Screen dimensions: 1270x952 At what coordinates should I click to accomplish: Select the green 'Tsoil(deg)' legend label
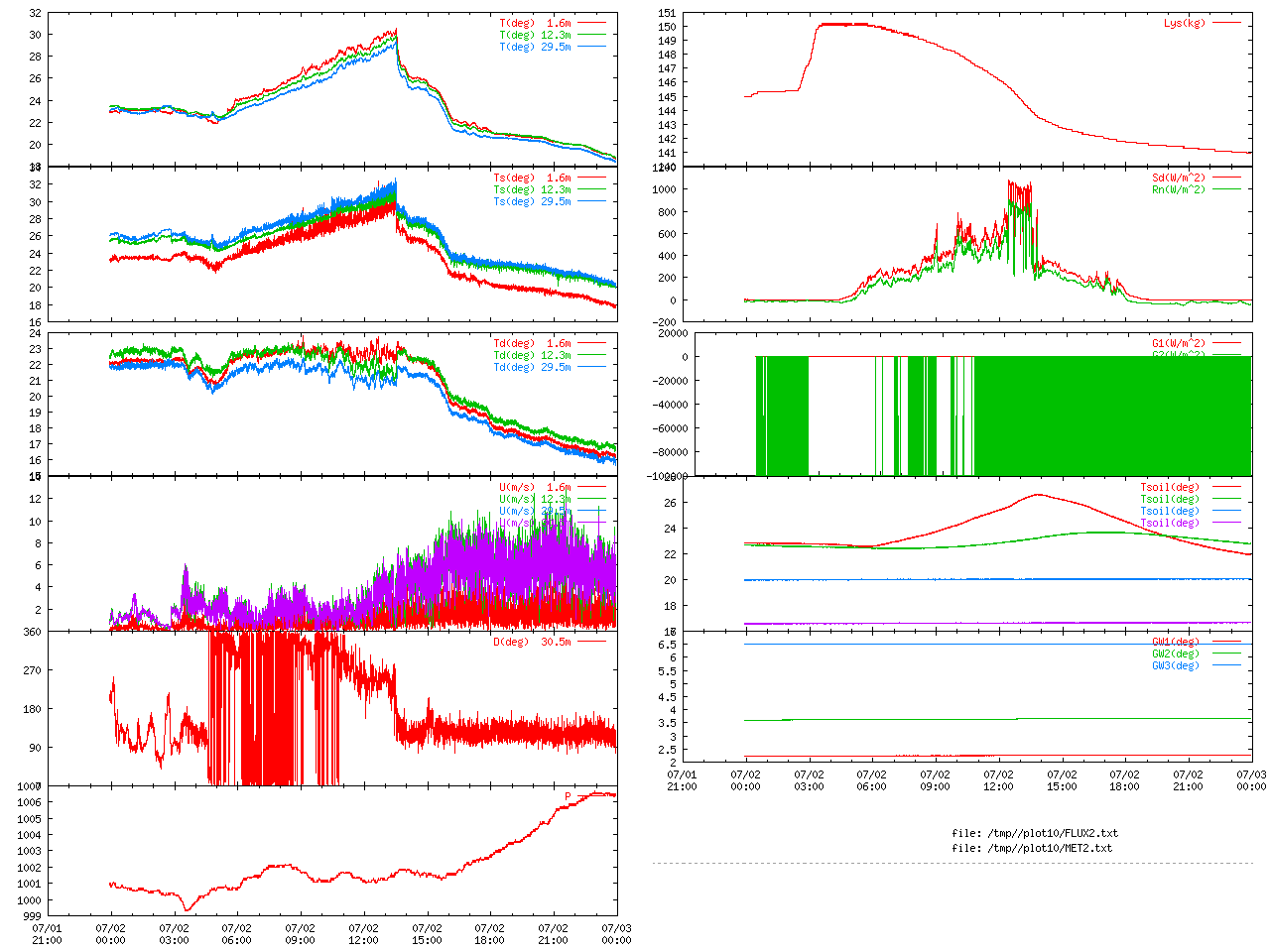[x=1170, y=499]
